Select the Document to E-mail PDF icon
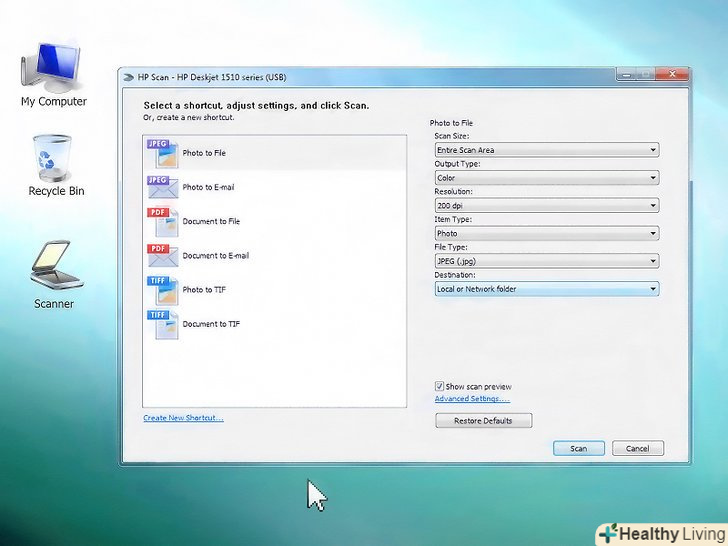 (162, 255)
